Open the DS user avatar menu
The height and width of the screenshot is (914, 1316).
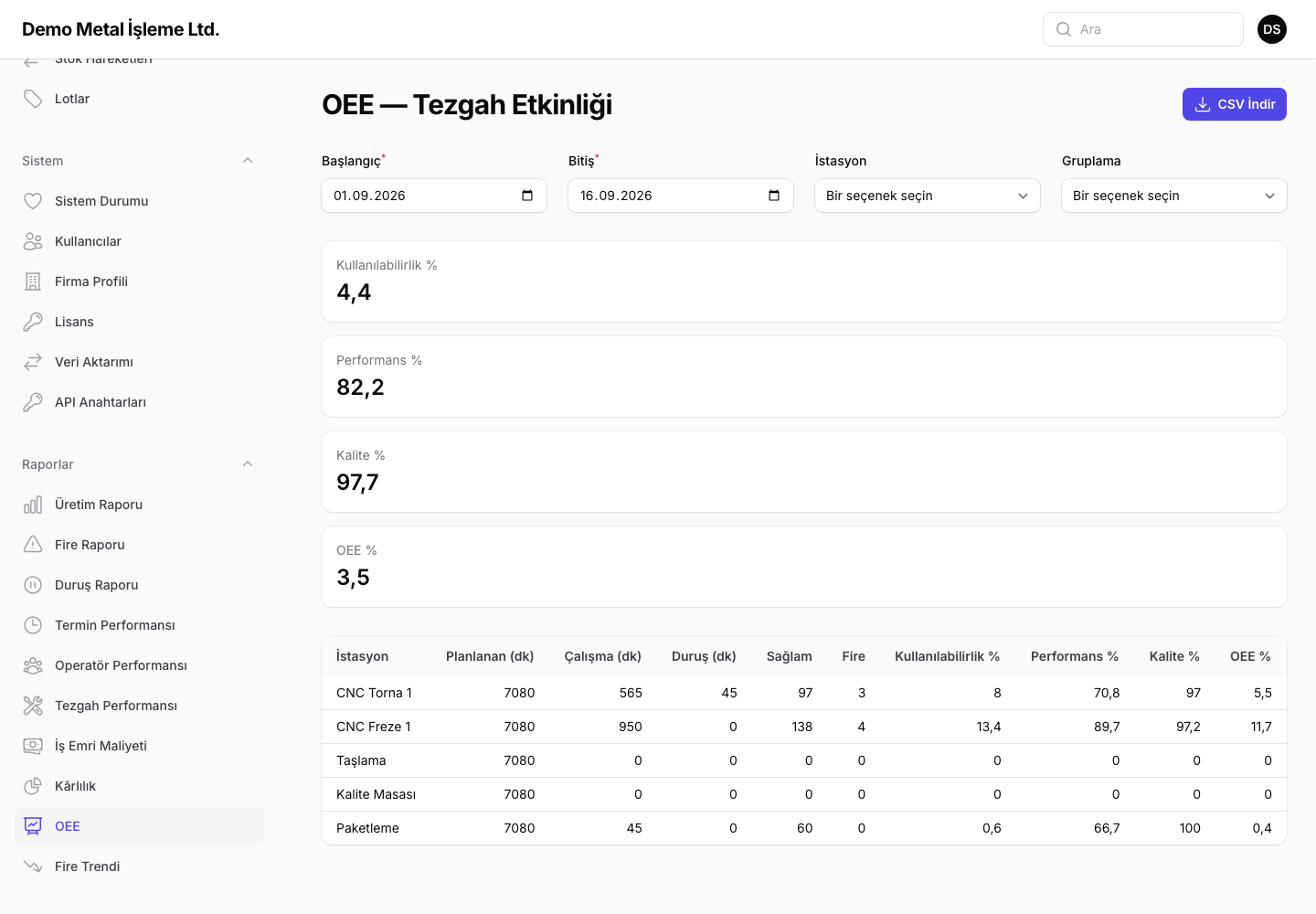[x=1272, y=29]
